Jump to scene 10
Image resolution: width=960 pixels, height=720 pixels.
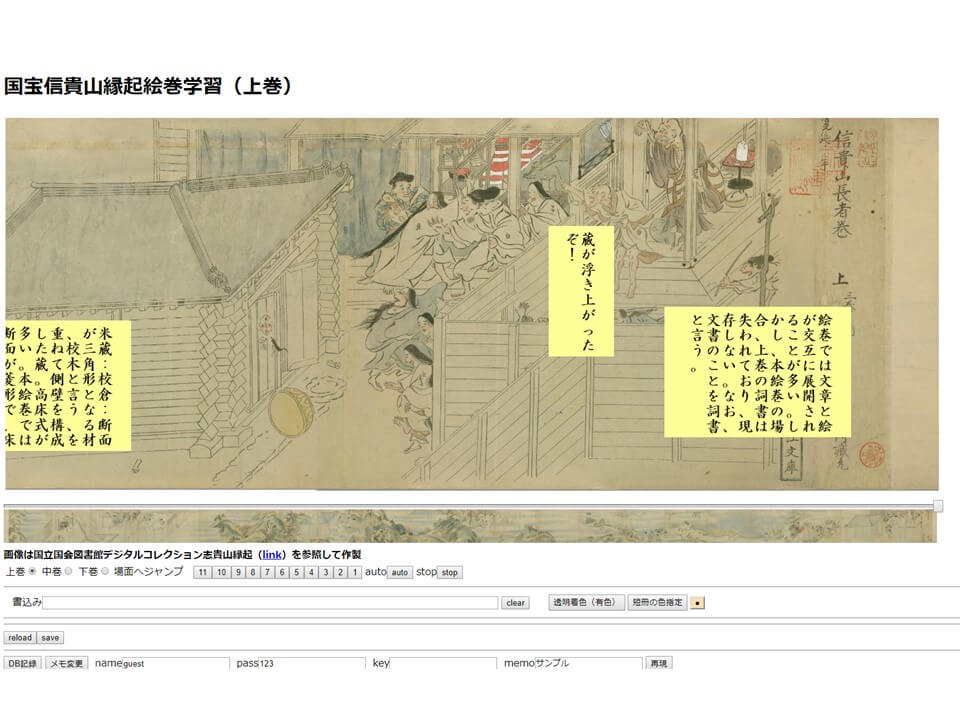click(221, 572)
